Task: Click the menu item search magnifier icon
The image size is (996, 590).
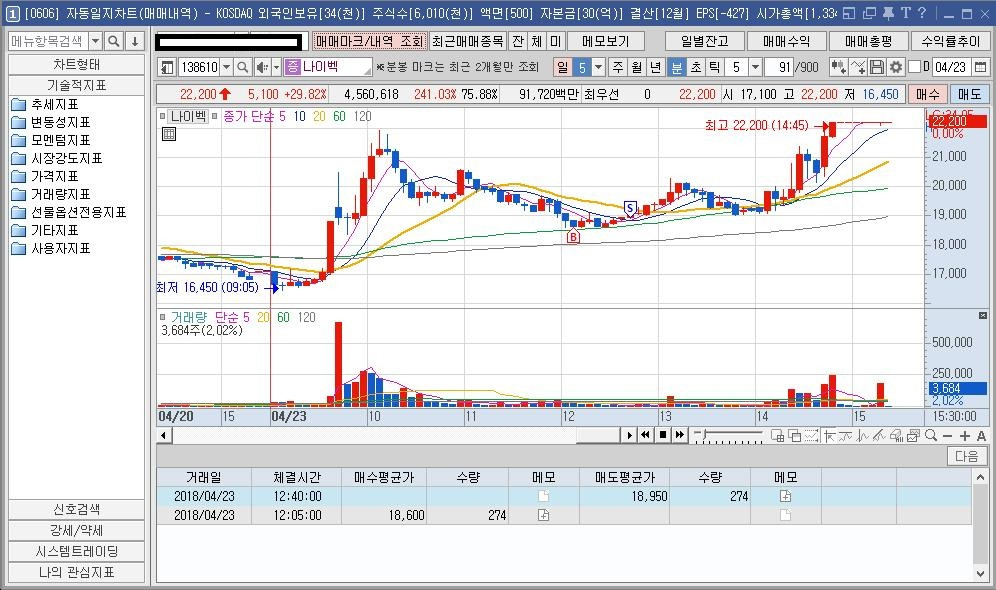Action: (114, 41)
